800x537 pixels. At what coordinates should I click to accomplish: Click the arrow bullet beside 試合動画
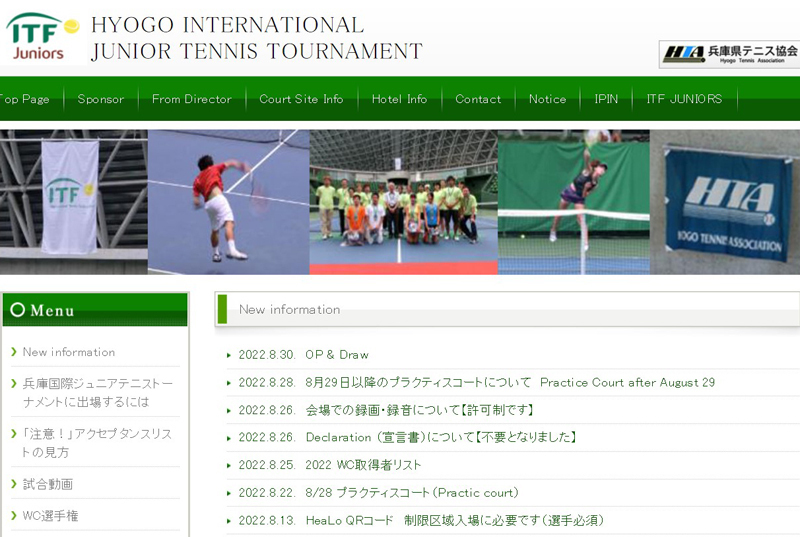(x=14, y=484)
